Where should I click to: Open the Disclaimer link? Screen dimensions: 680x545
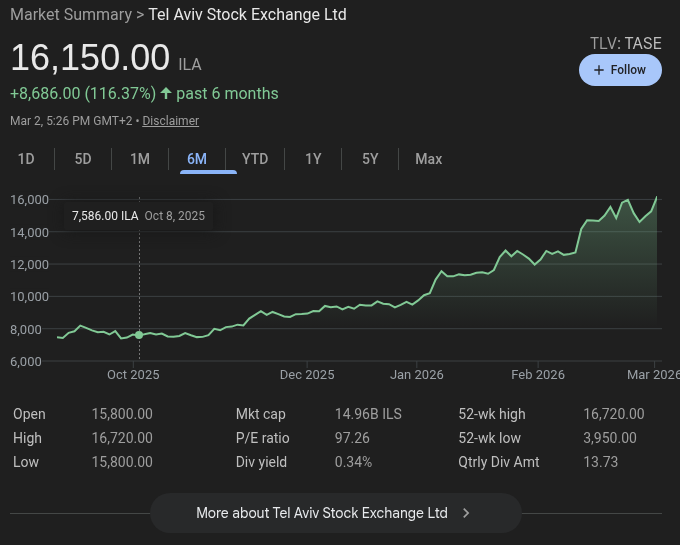click(170, 121)
